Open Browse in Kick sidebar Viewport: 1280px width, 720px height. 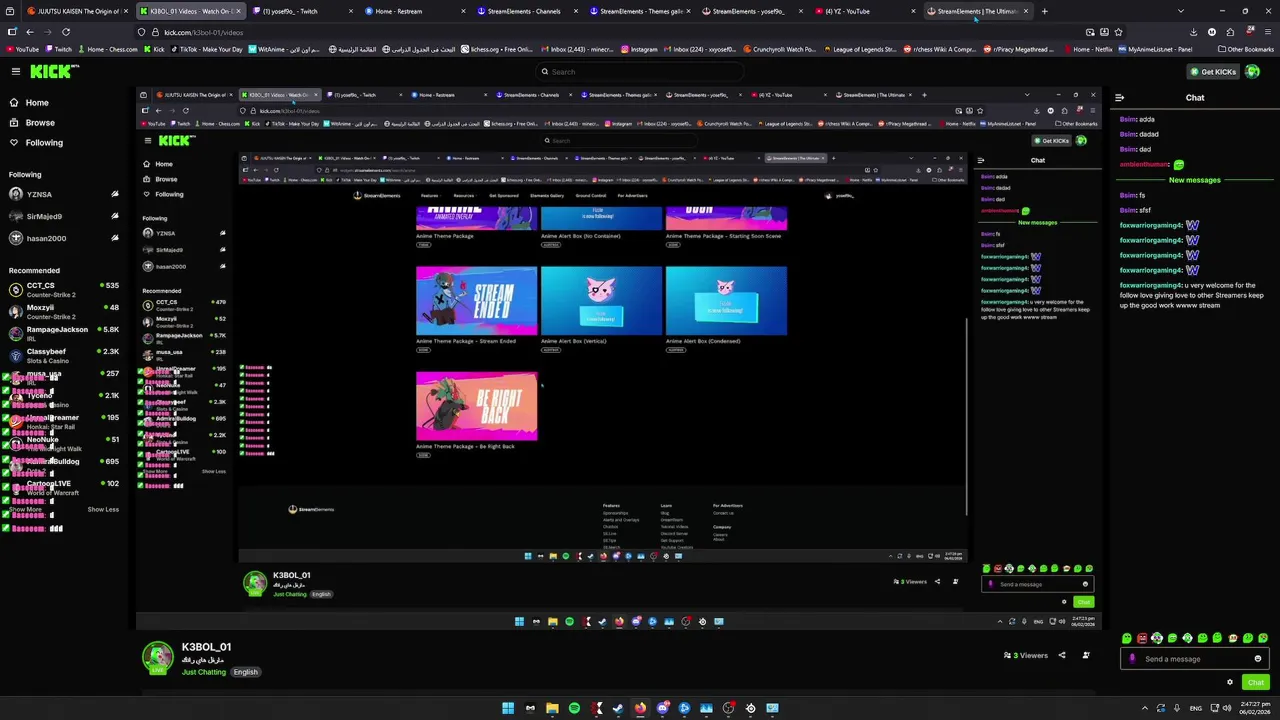pyautogui.click(x=40, y=123)
